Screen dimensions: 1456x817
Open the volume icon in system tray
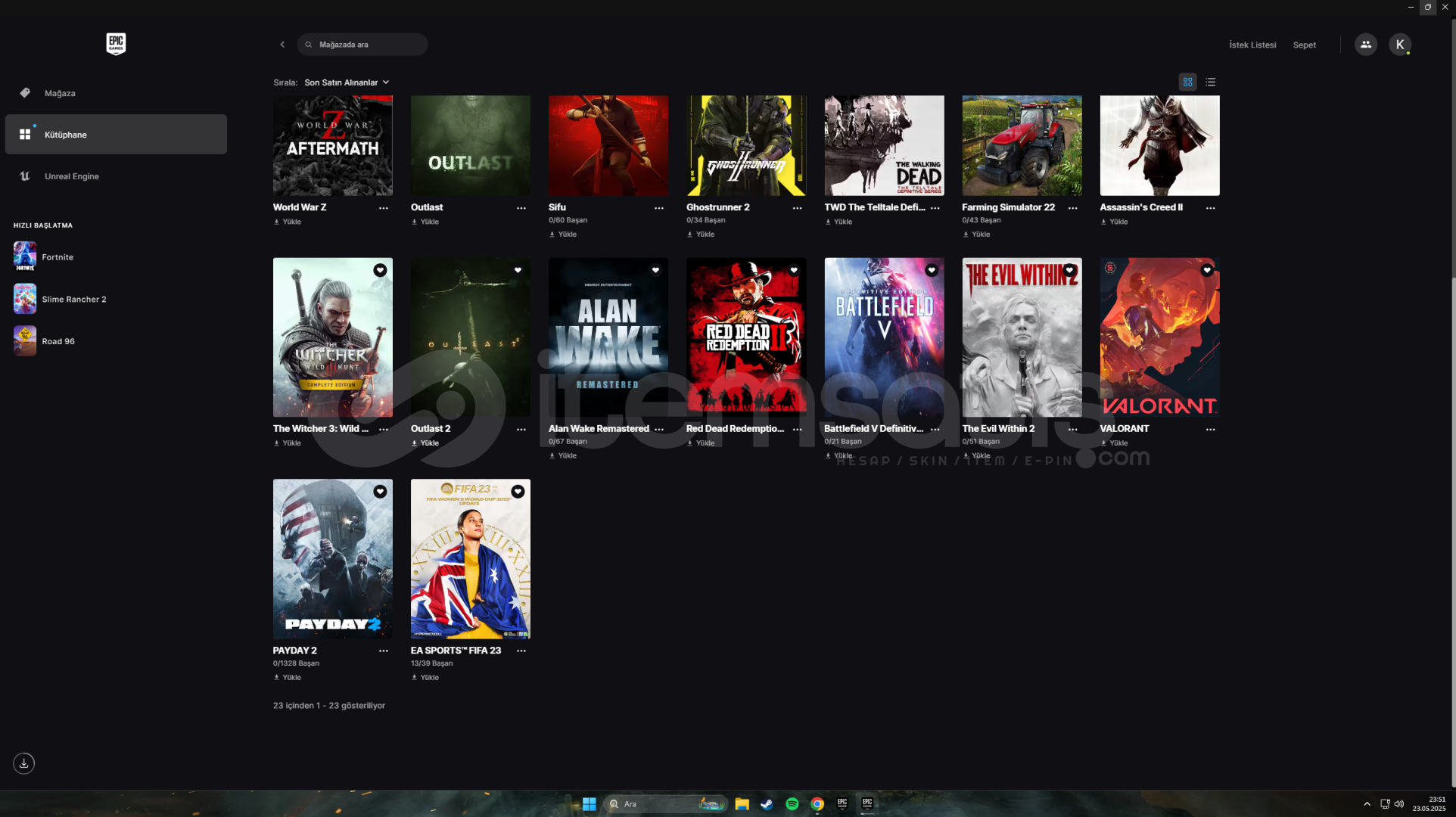click(x=1398, y=804)
